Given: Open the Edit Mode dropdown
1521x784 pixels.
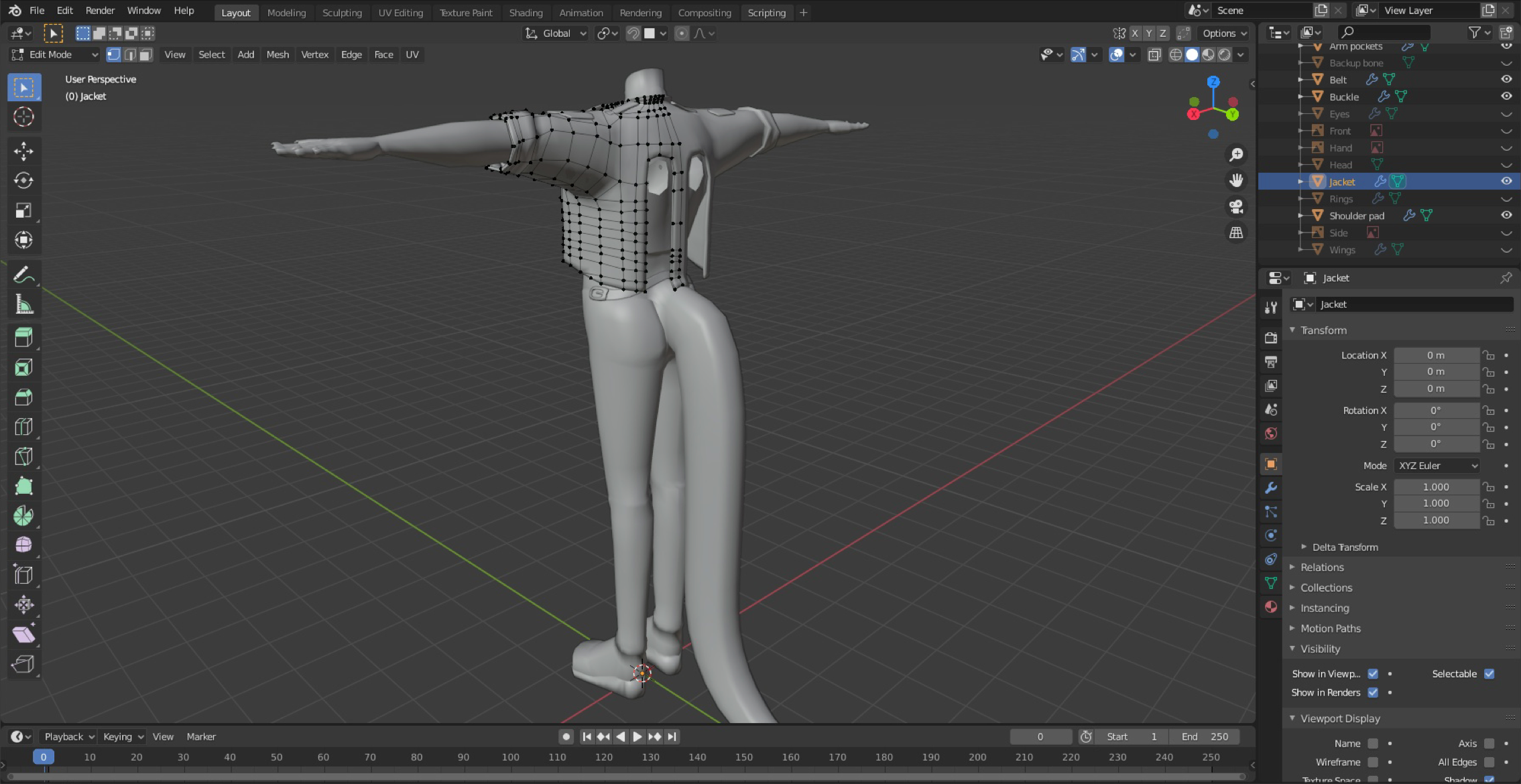Looking at the screenshot, I should (55, 55).
